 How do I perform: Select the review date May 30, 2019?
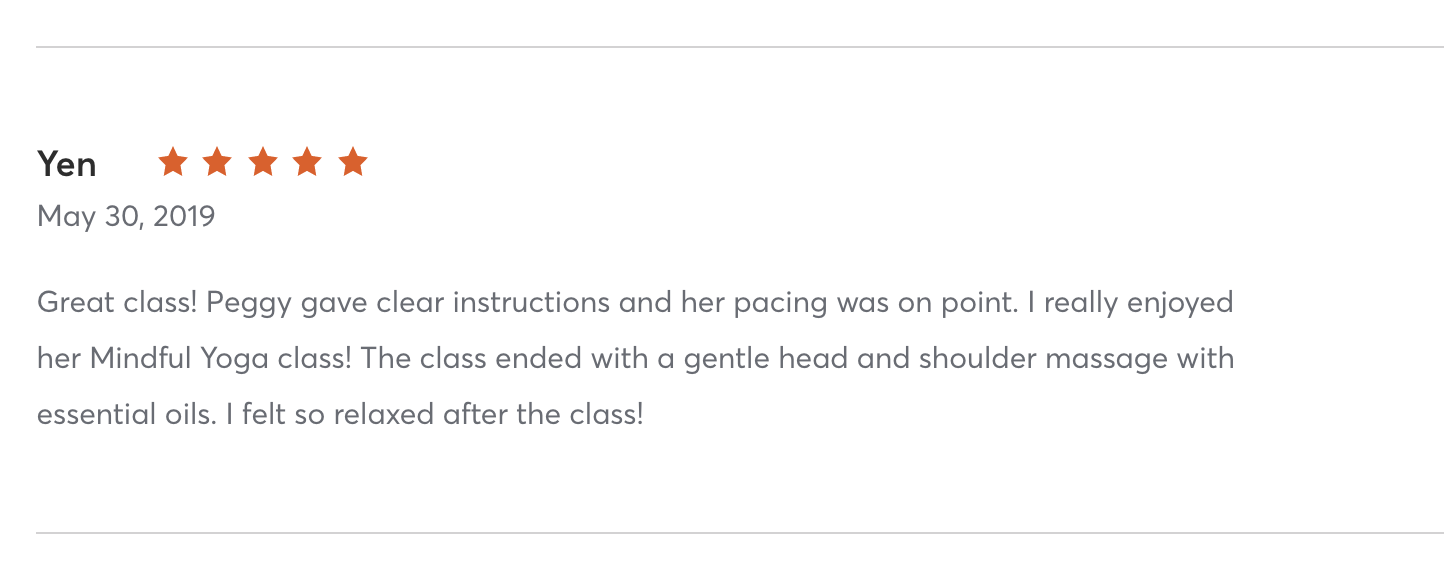pos(126,216)
